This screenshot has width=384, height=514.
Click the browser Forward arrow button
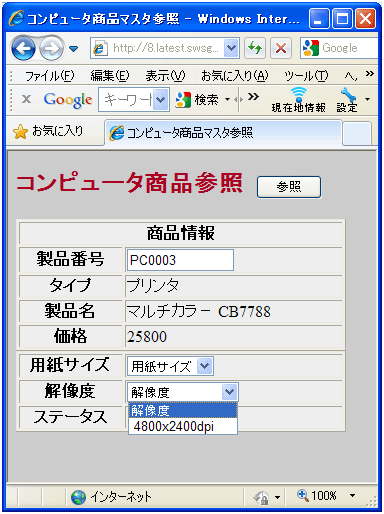[x=52, y=49]
